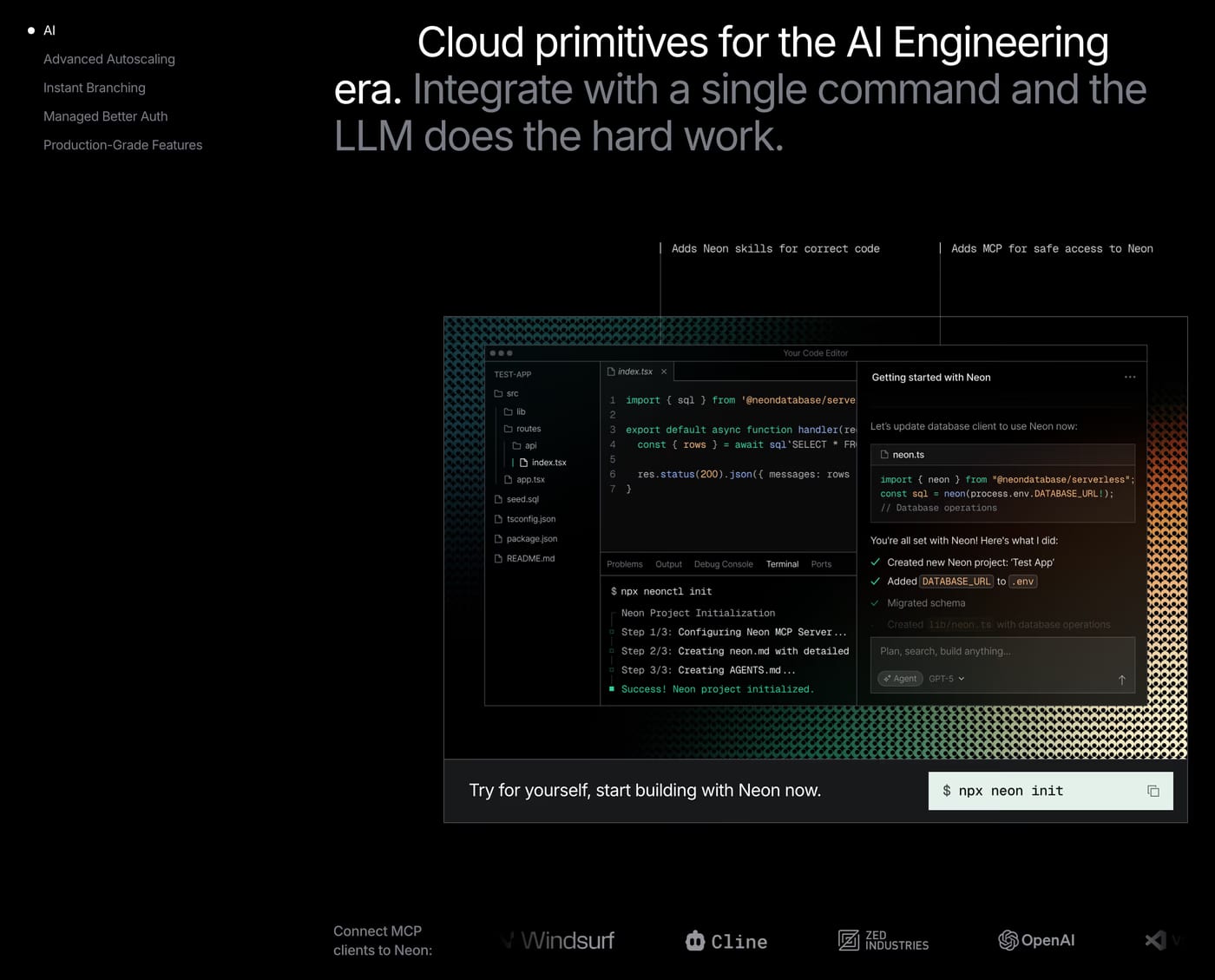Click the 'Migrated schema' checklist item
Image resolution: width=1215 pixels, height=980 pixels.
coord(926,603)
